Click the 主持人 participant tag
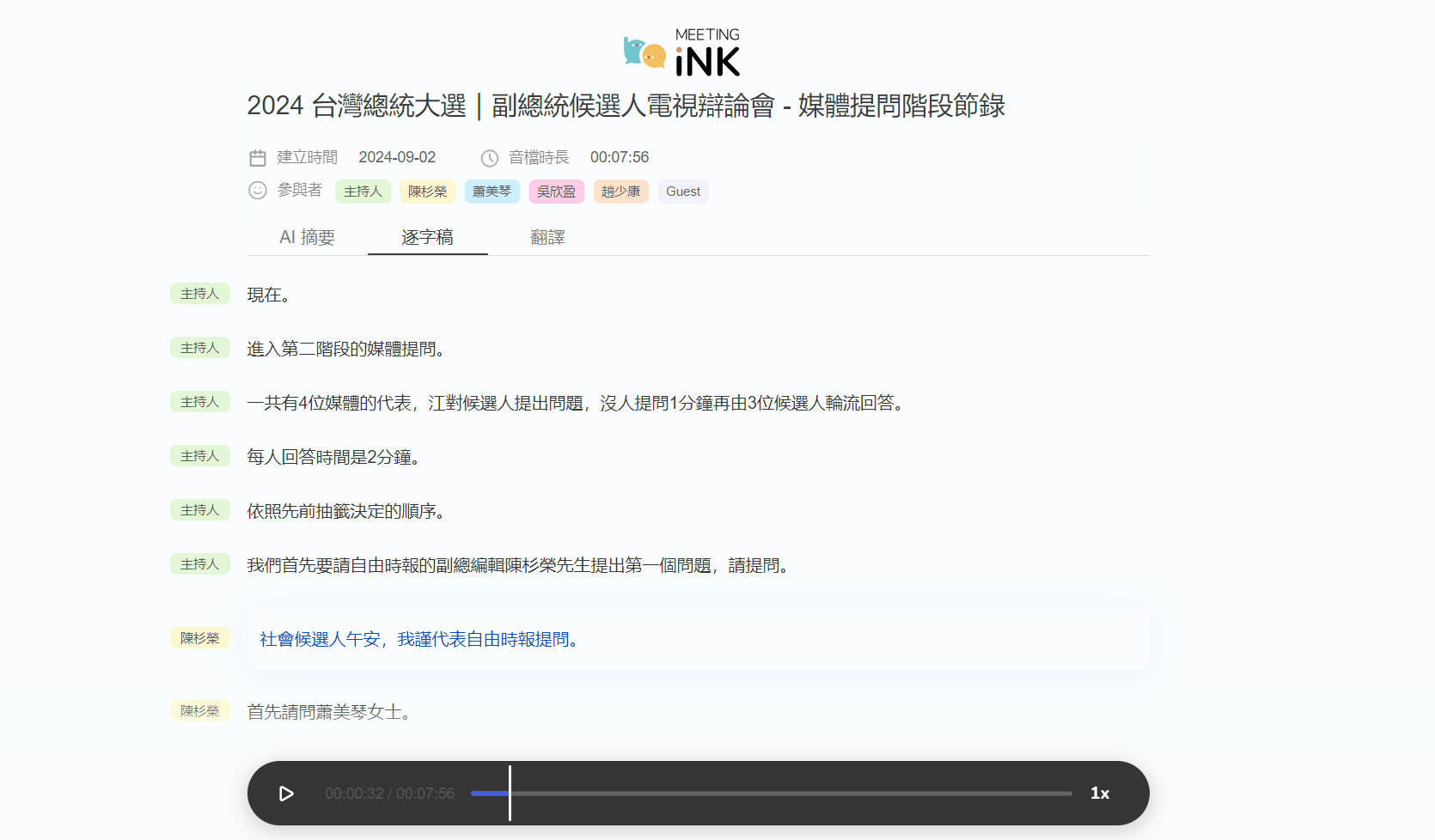The height and width of the screenshot is (840, 1435). point(363,192)
